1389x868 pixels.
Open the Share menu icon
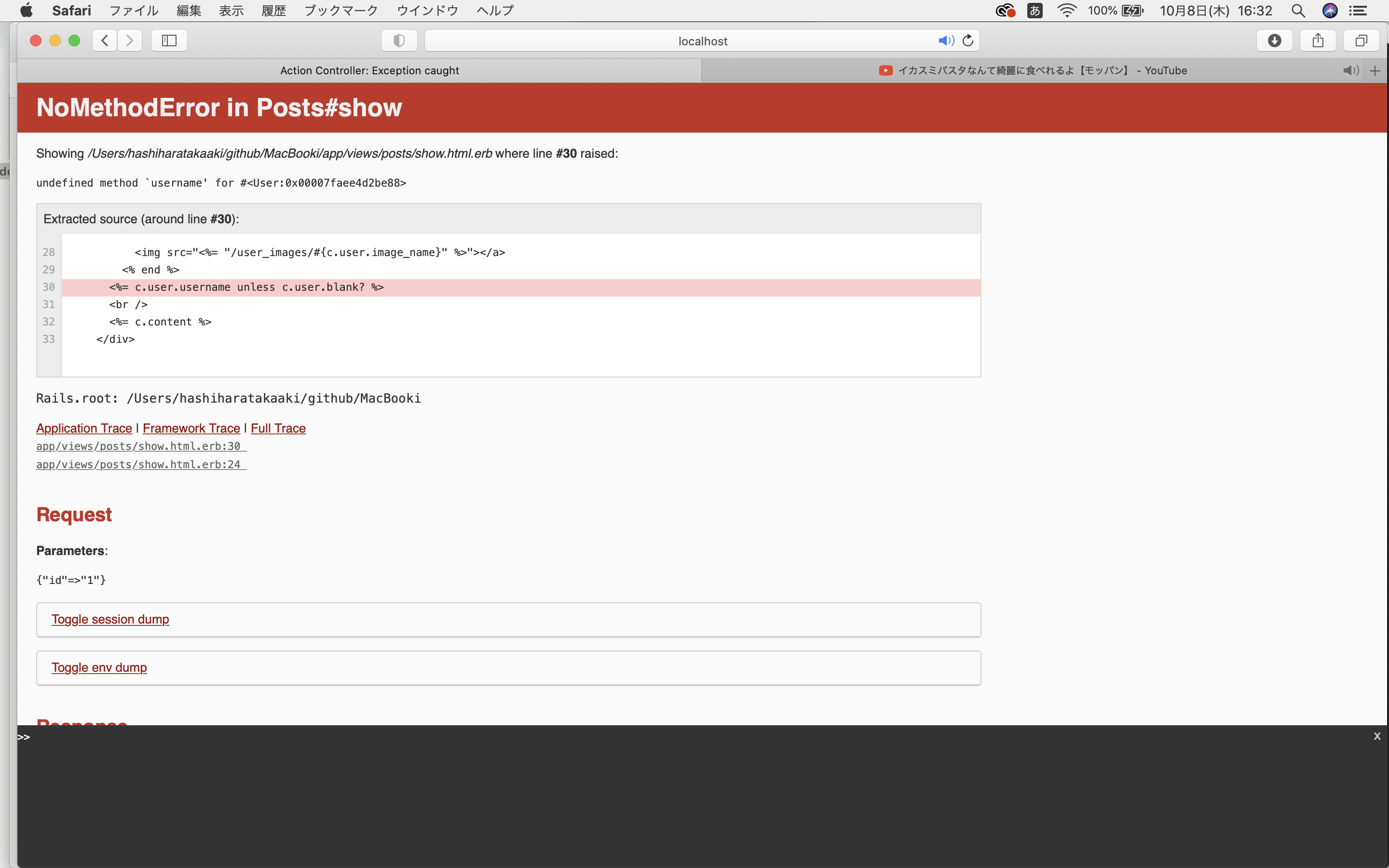pyautogui.click(x=1318, y=40)
